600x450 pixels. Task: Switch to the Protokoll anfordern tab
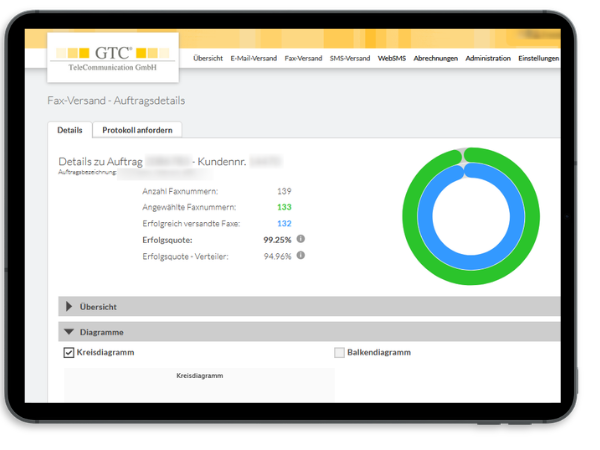pos(136,130)
